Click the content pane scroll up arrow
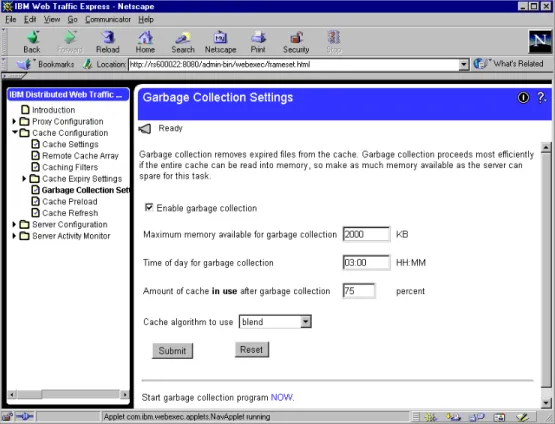 click(546, 147)
